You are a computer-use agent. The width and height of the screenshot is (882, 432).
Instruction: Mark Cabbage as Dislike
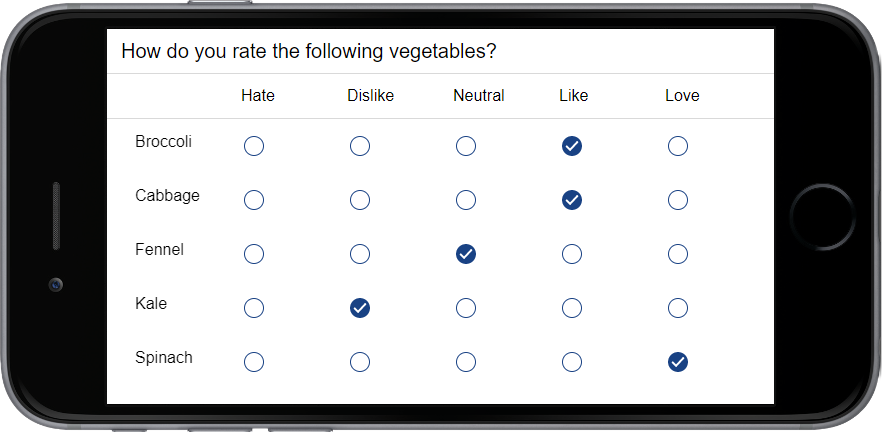[360, 200]
